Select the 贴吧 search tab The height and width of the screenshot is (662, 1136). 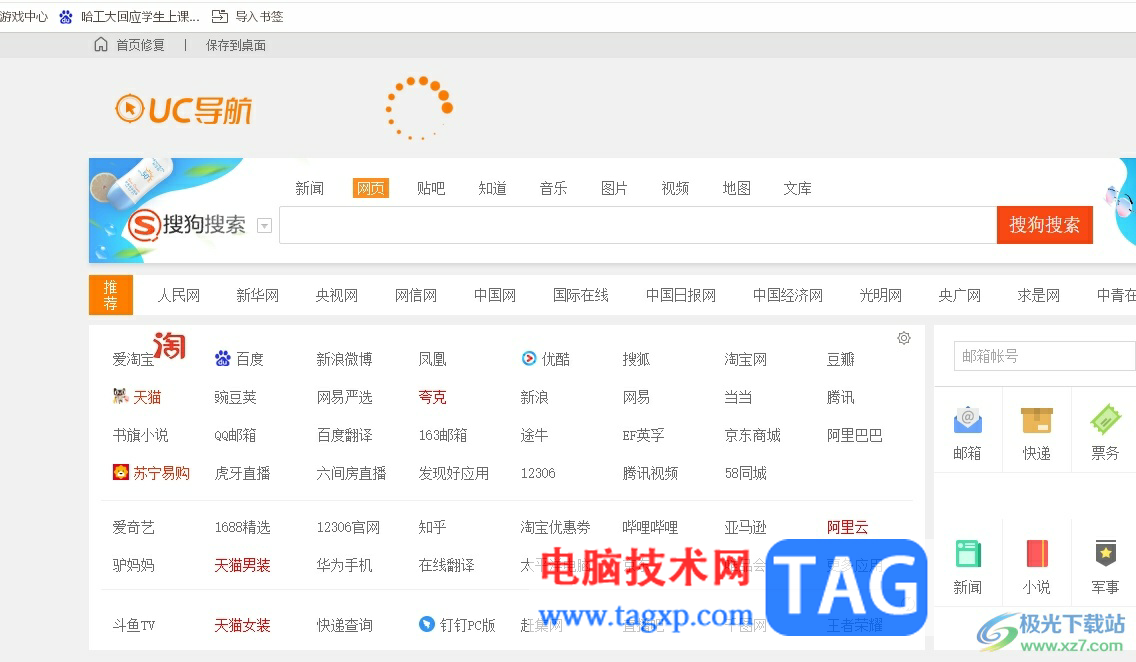[x=431, y=188]
